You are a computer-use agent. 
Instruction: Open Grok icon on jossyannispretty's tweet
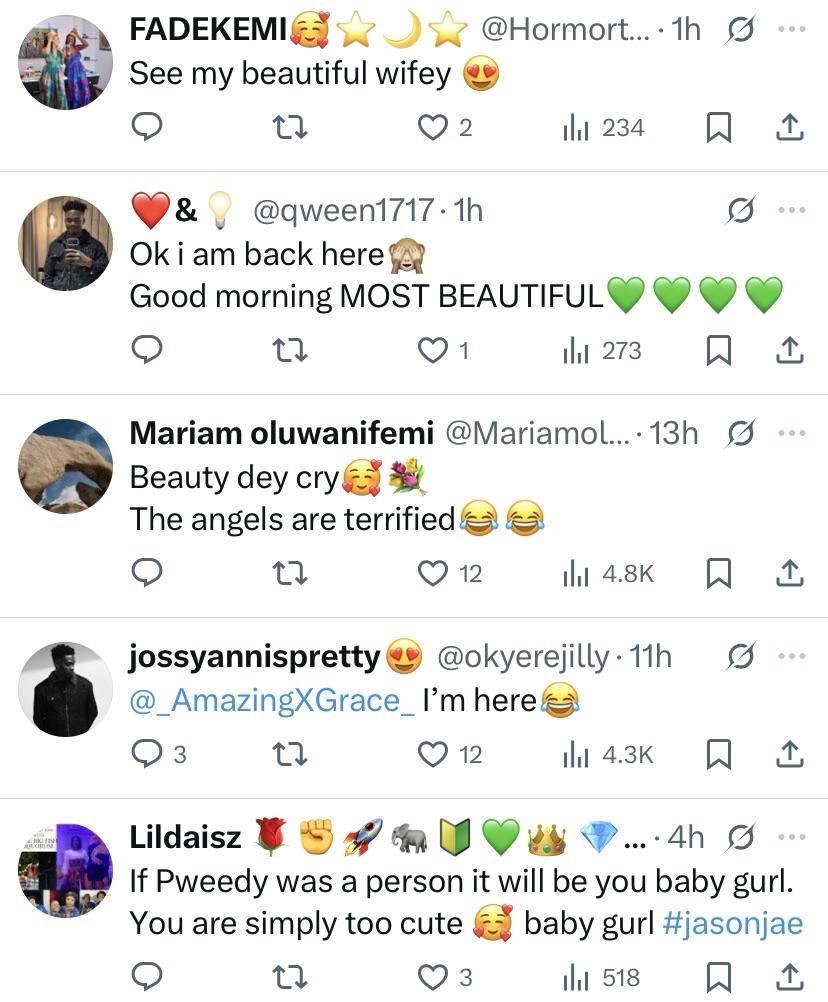(x=741, y=657)
